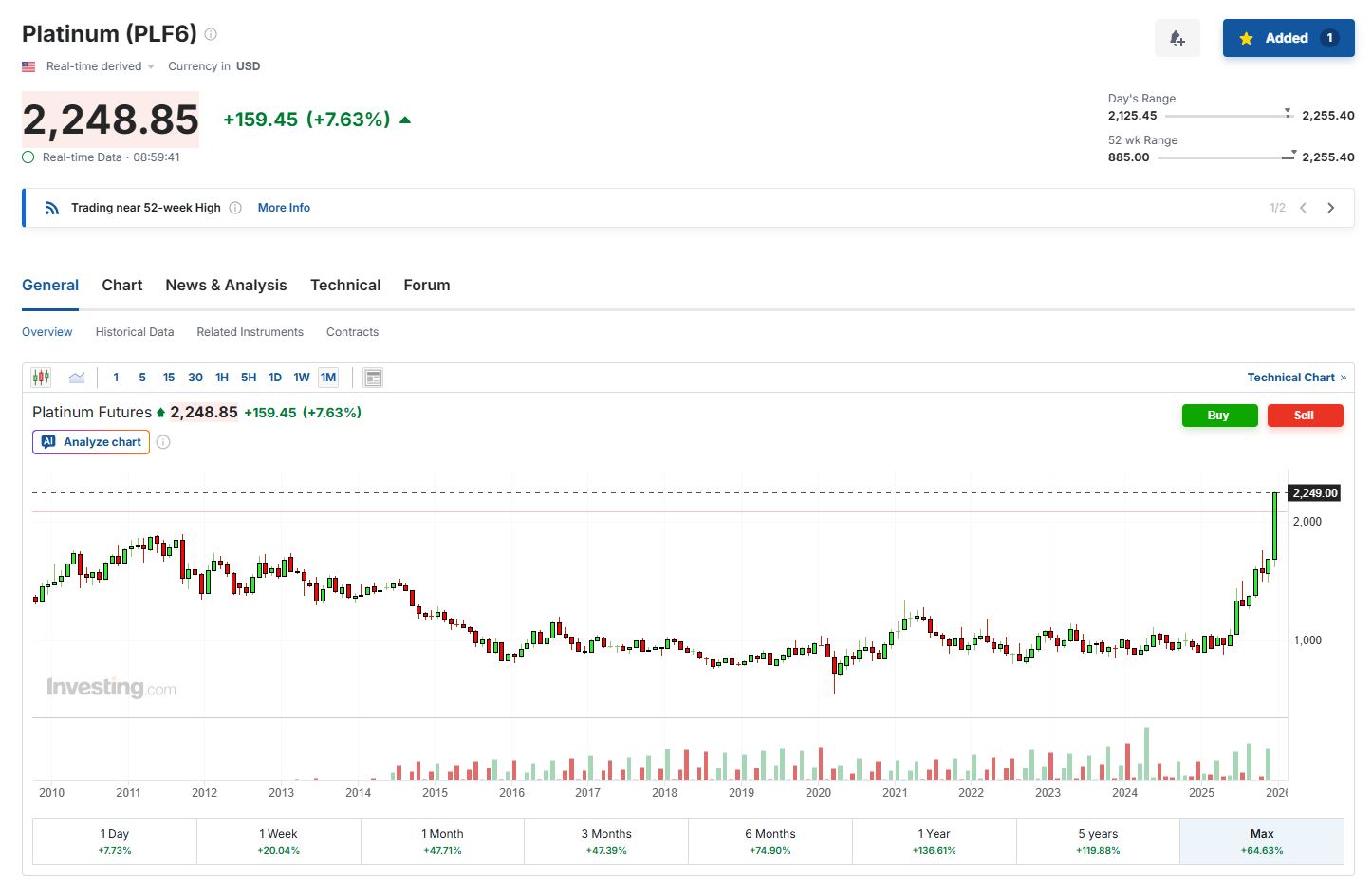1372x888 pixels.
Task: Set chart interval to 5H
Action: 249,378
